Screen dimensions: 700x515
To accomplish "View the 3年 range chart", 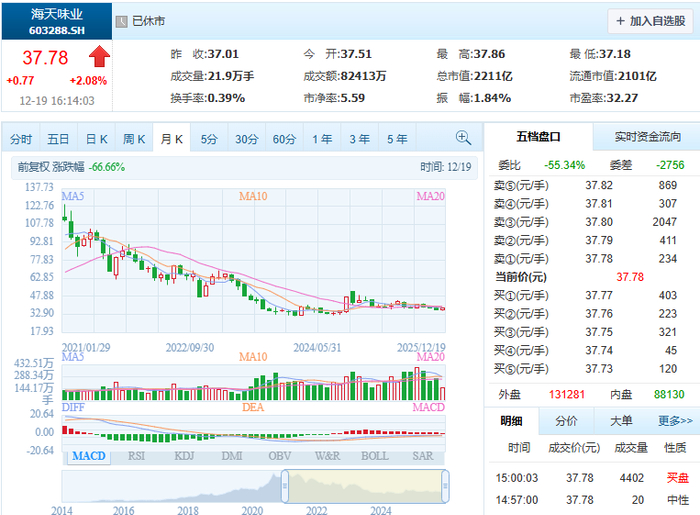I will (x=359, y=139).
